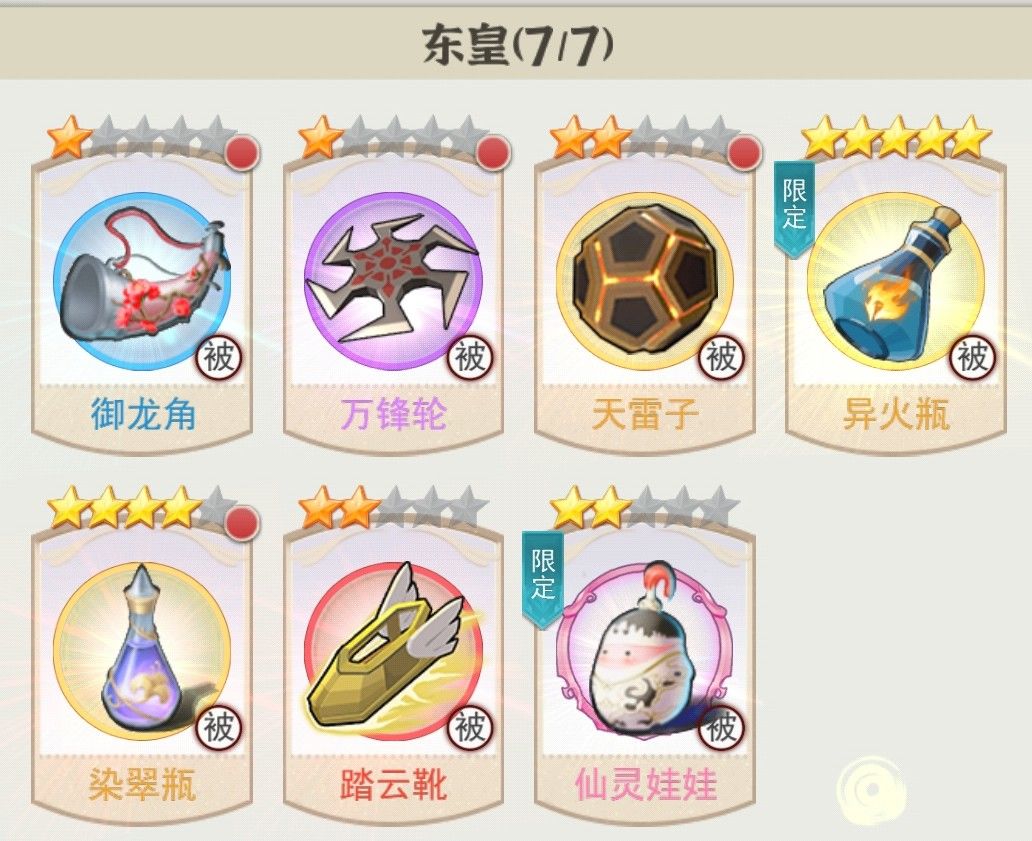Select the 染翠瓶 purple bottle icon
Screen dimensions: 1032x841
pos(142,651)
